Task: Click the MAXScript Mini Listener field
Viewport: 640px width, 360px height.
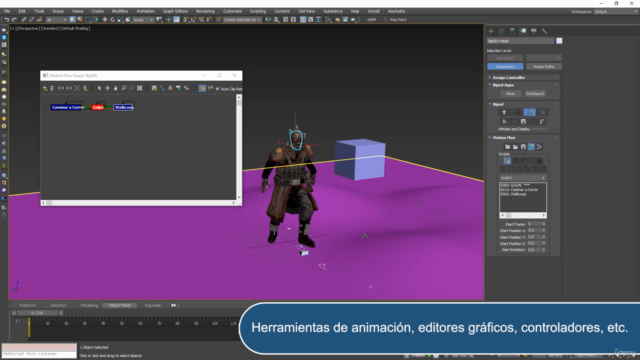Action: [x=39, y=354]
